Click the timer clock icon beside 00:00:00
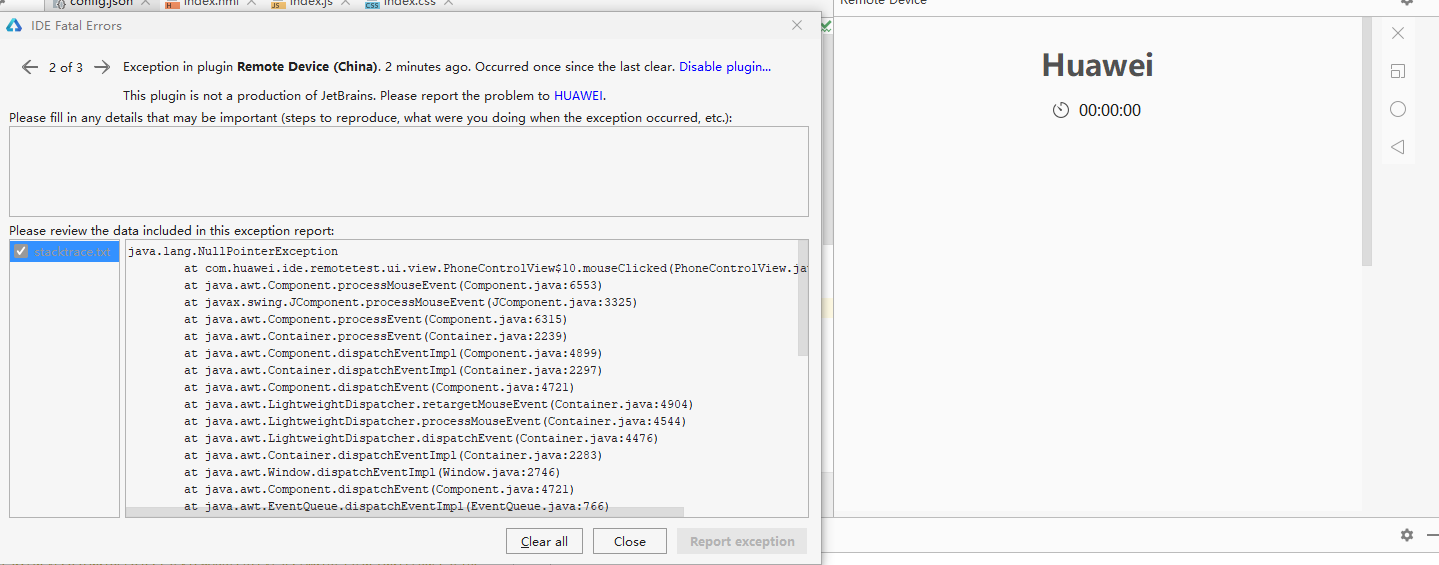The width and height of the screenshot is (1439, 565). (1061, 110)
